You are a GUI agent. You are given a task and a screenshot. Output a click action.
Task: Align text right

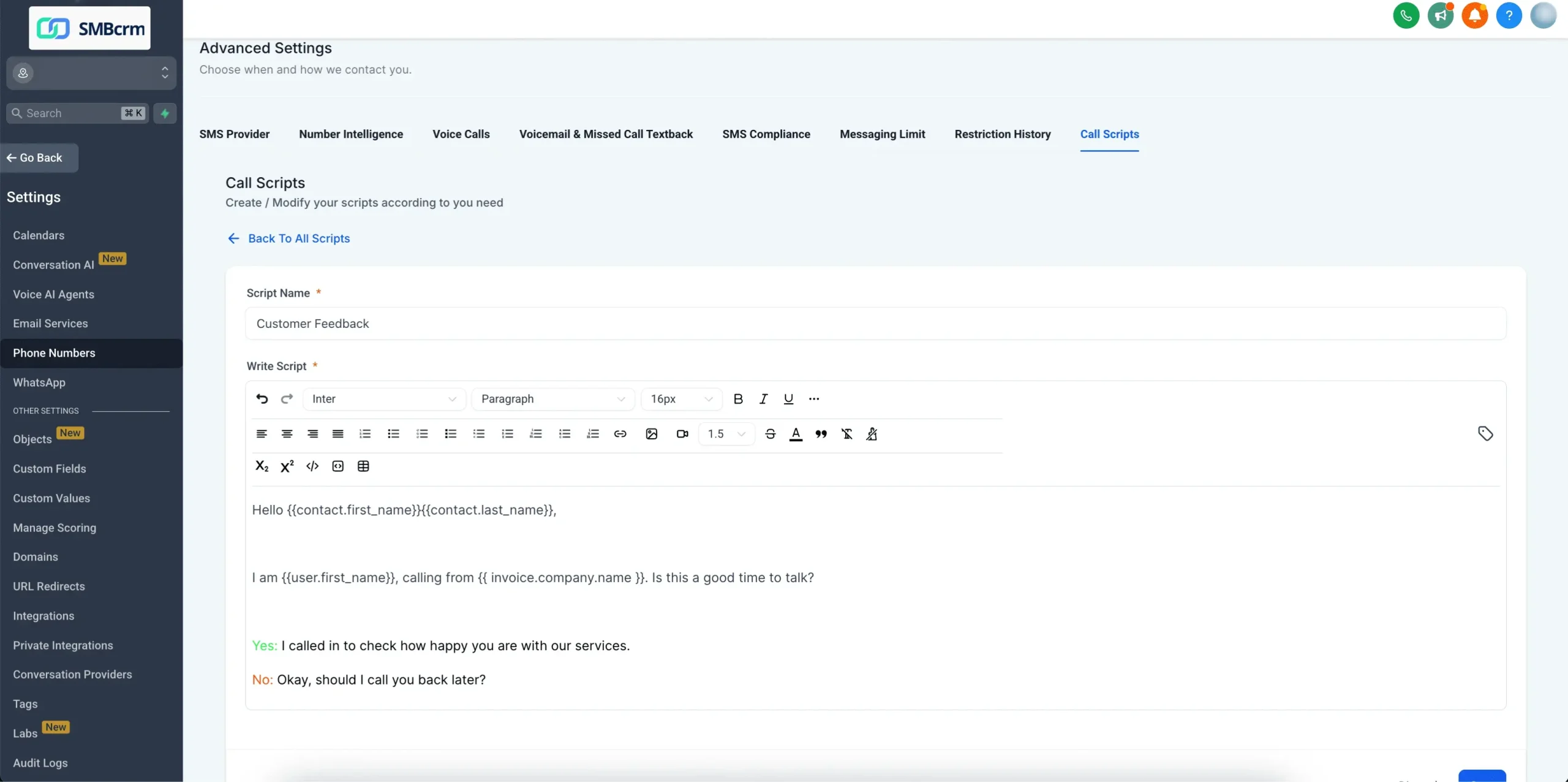point(312,434)
